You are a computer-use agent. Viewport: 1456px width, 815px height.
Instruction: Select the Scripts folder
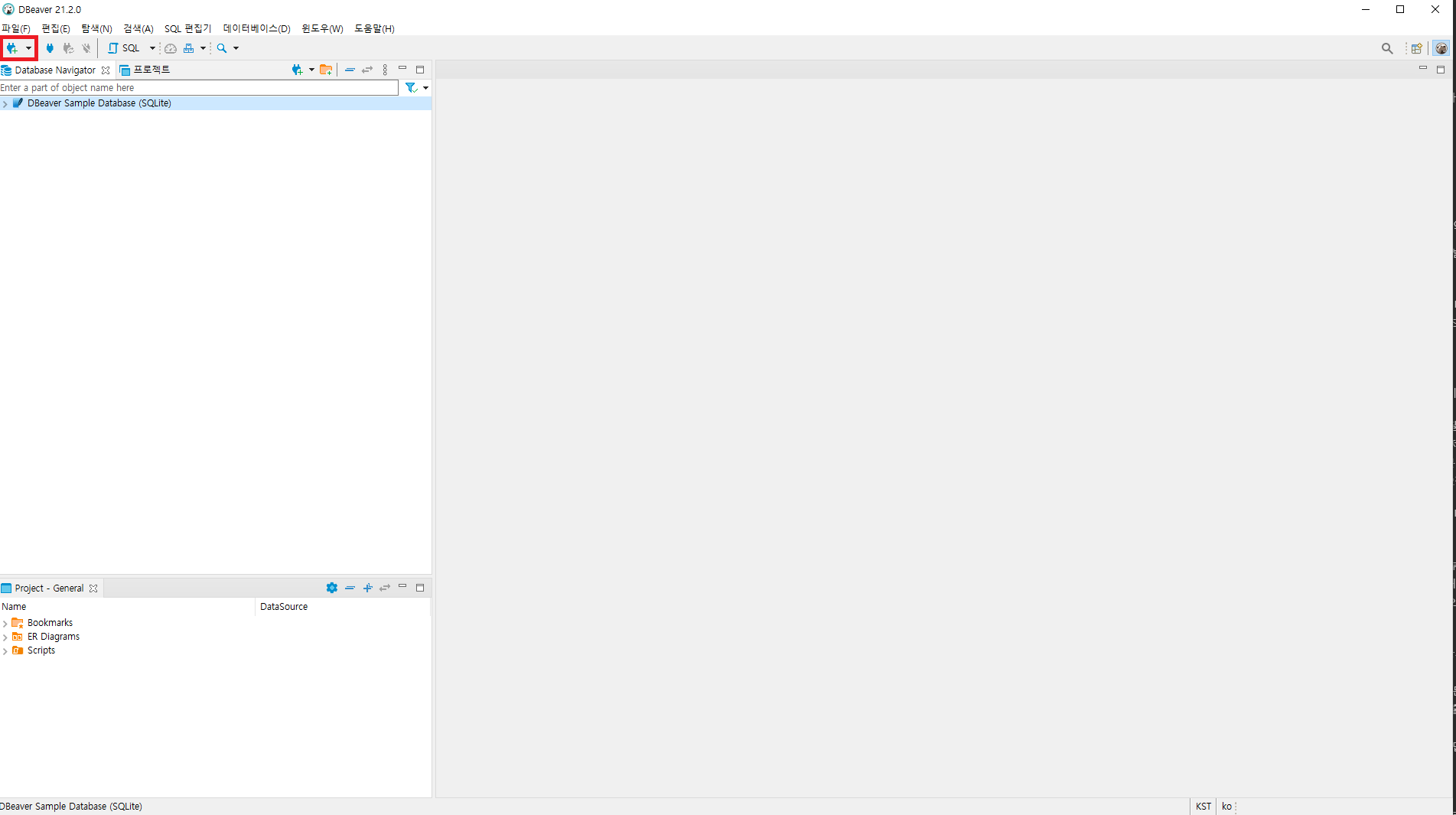pyautogui.click(x=41, y=650)
